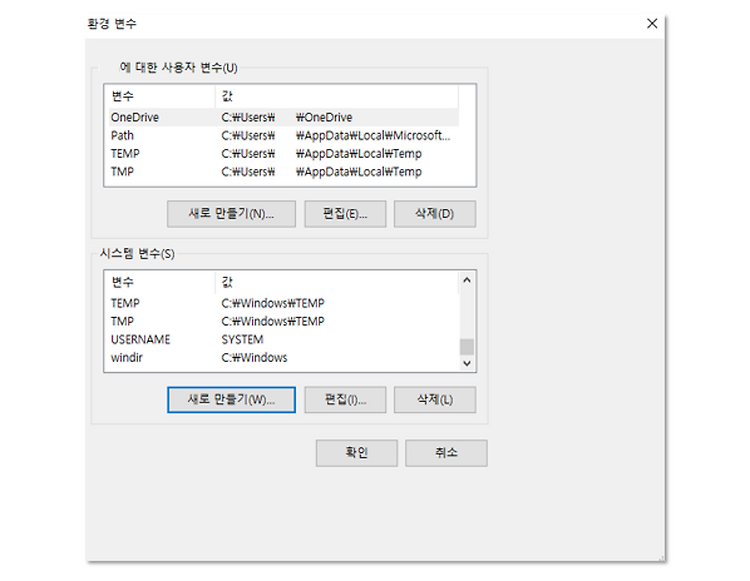This screenshot has height=581, width=750.
Task: Click the system list scroll up arrow
Action: click(467, 280)
